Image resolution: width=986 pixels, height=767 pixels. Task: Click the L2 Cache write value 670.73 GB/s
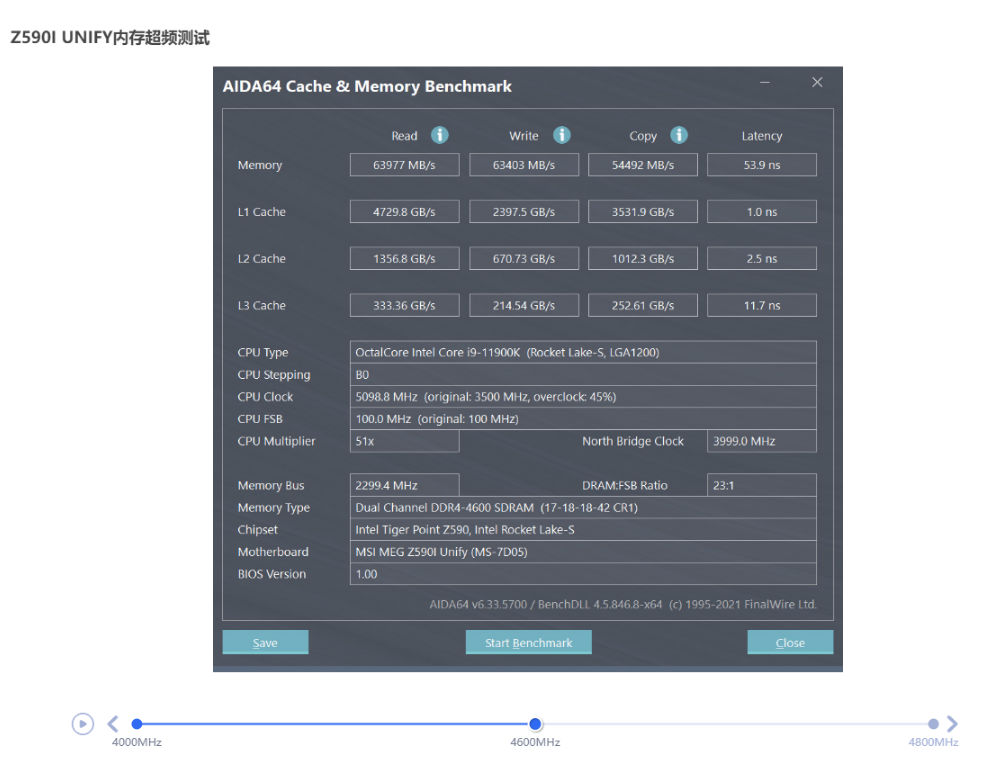tap(524, 258)
